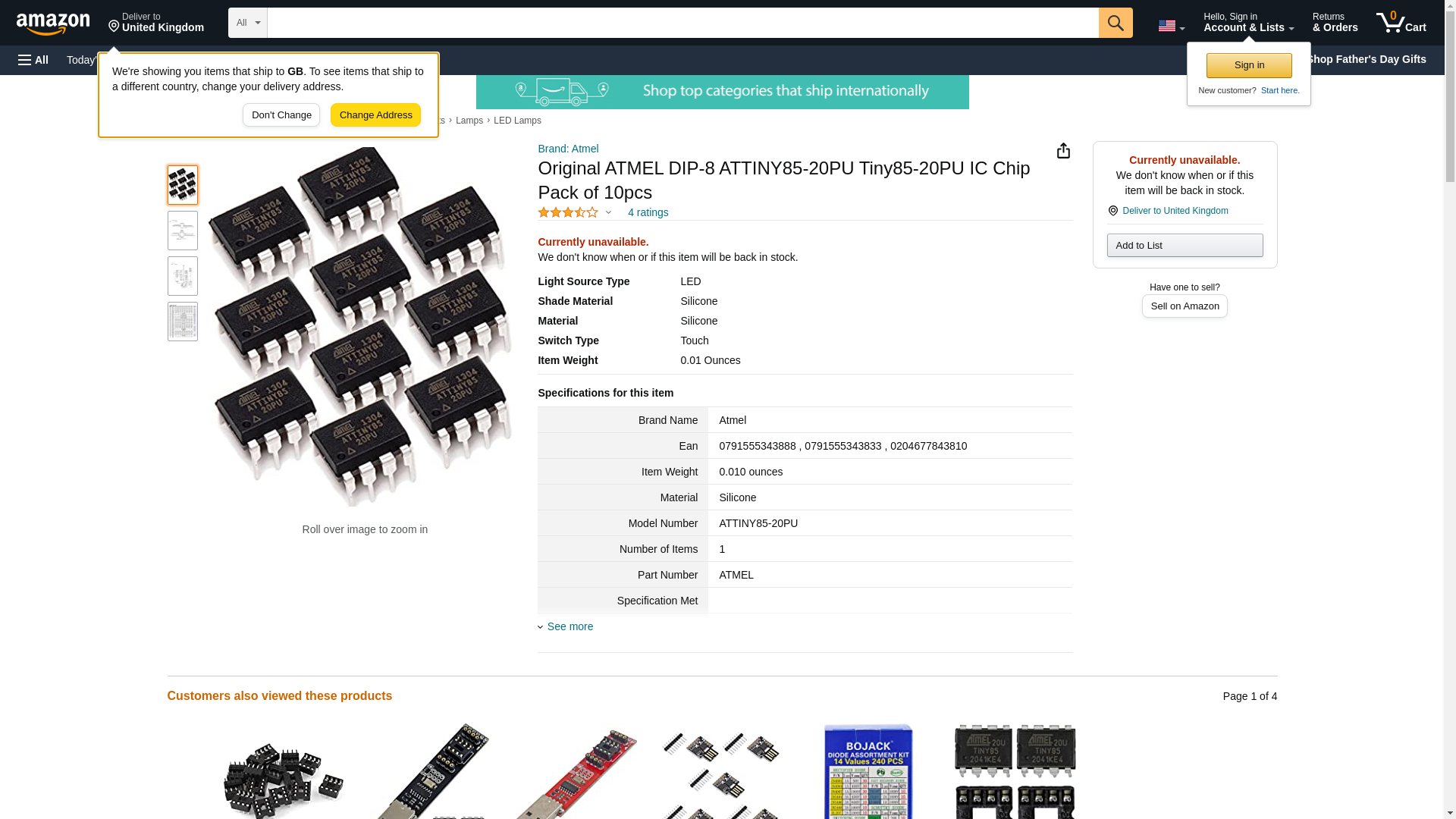The height and width of the screenshot is (819, 1456).
Task: Expand Account & Lists menu
Action: tap(1248, 23)
